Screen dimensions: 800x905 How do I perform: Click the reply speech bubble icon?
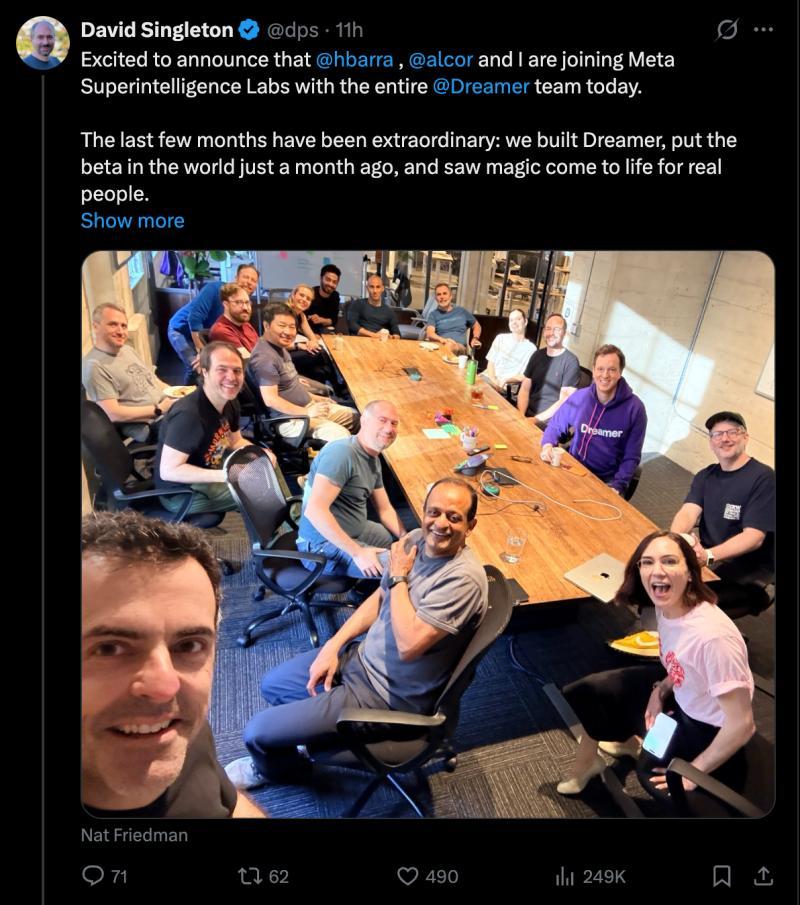click(x=92, y=876)
